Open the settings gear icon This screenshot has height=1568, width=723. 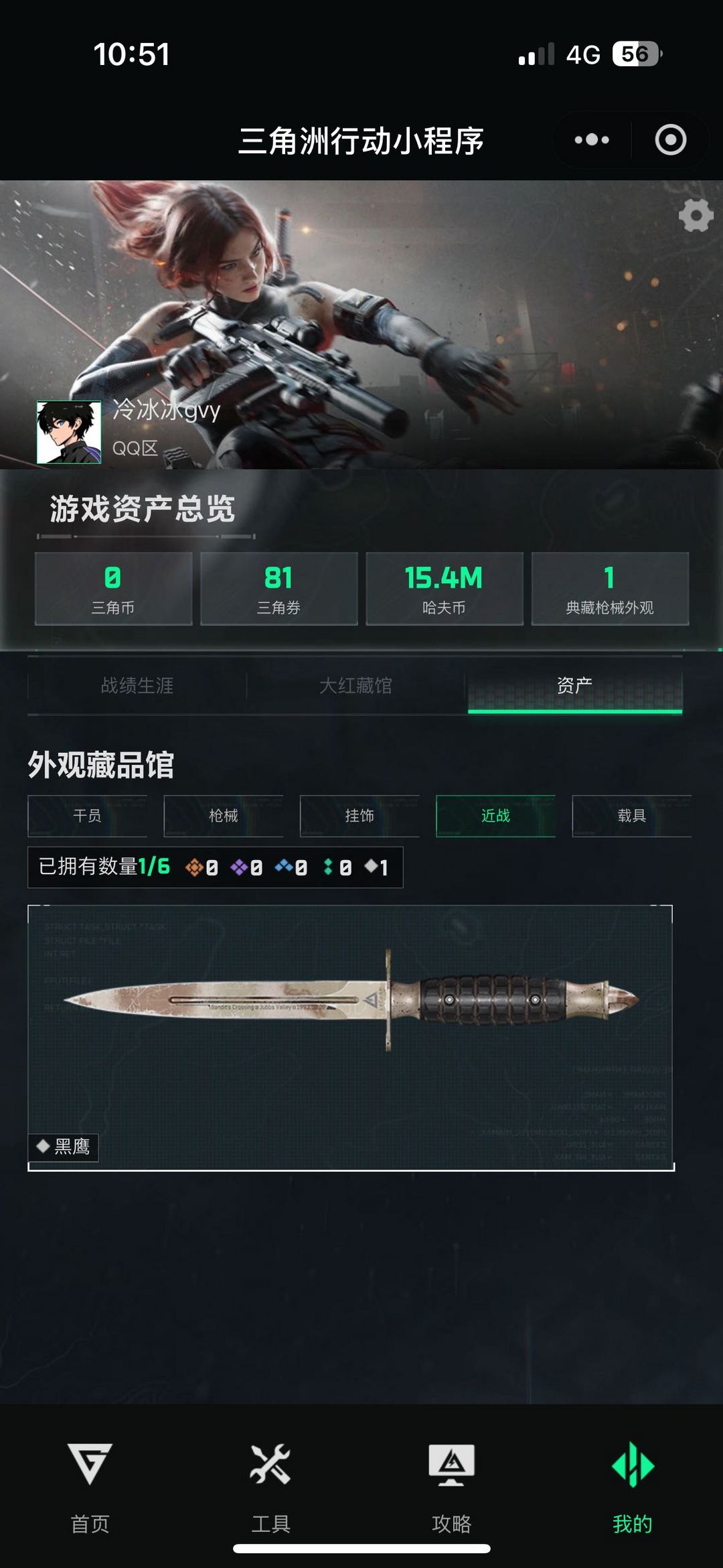click(696, 215)
